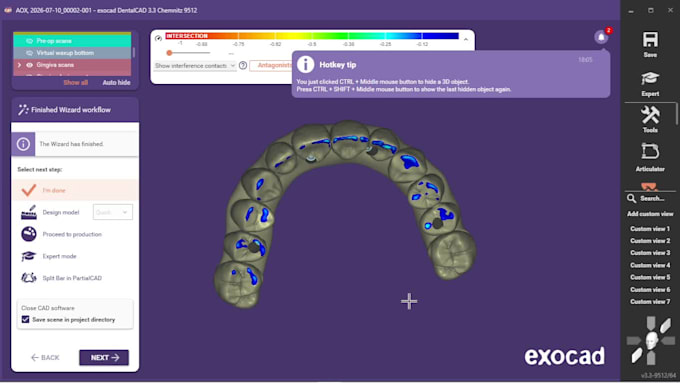Click the Split Bar in PartialCAD icon

point(29,278)
